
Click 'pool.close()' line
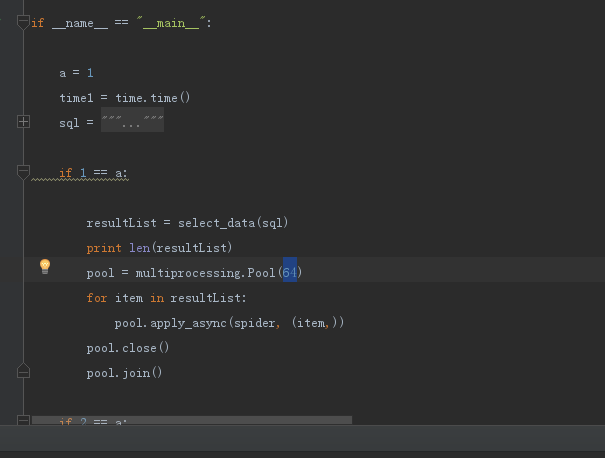pyautogui.click(x=128, y=348)
